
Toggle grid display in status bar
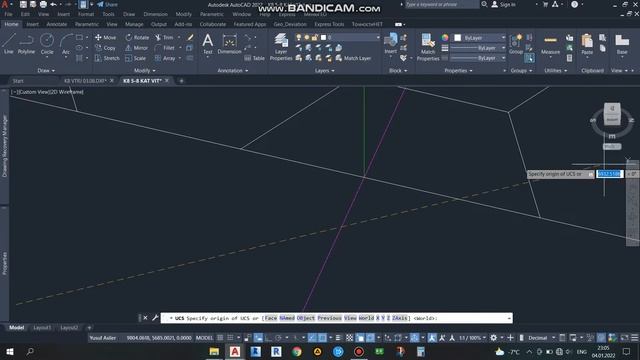click(220, 338)
